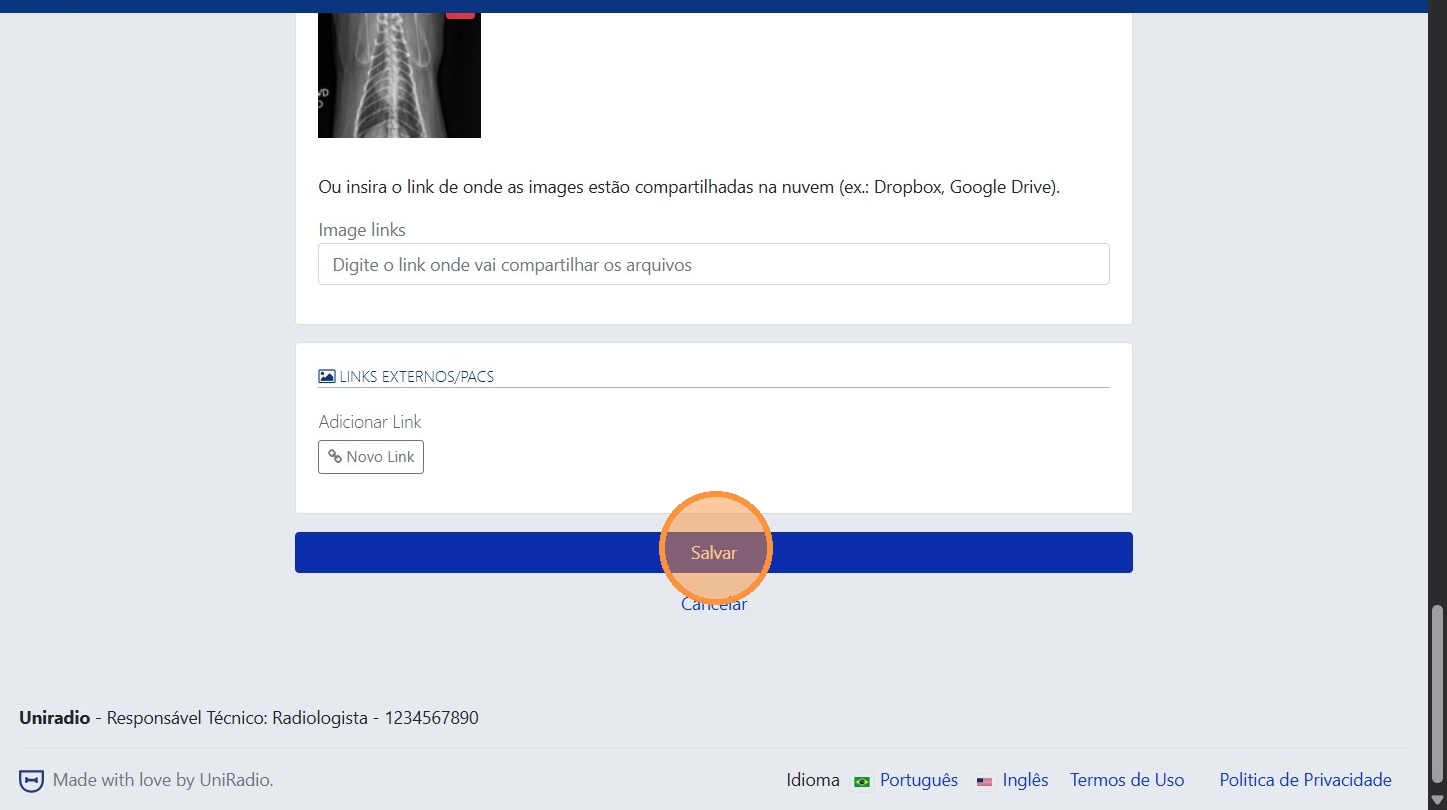Click the USA flag icon
The image size is (1447, 810).
(x=984, y=782)
